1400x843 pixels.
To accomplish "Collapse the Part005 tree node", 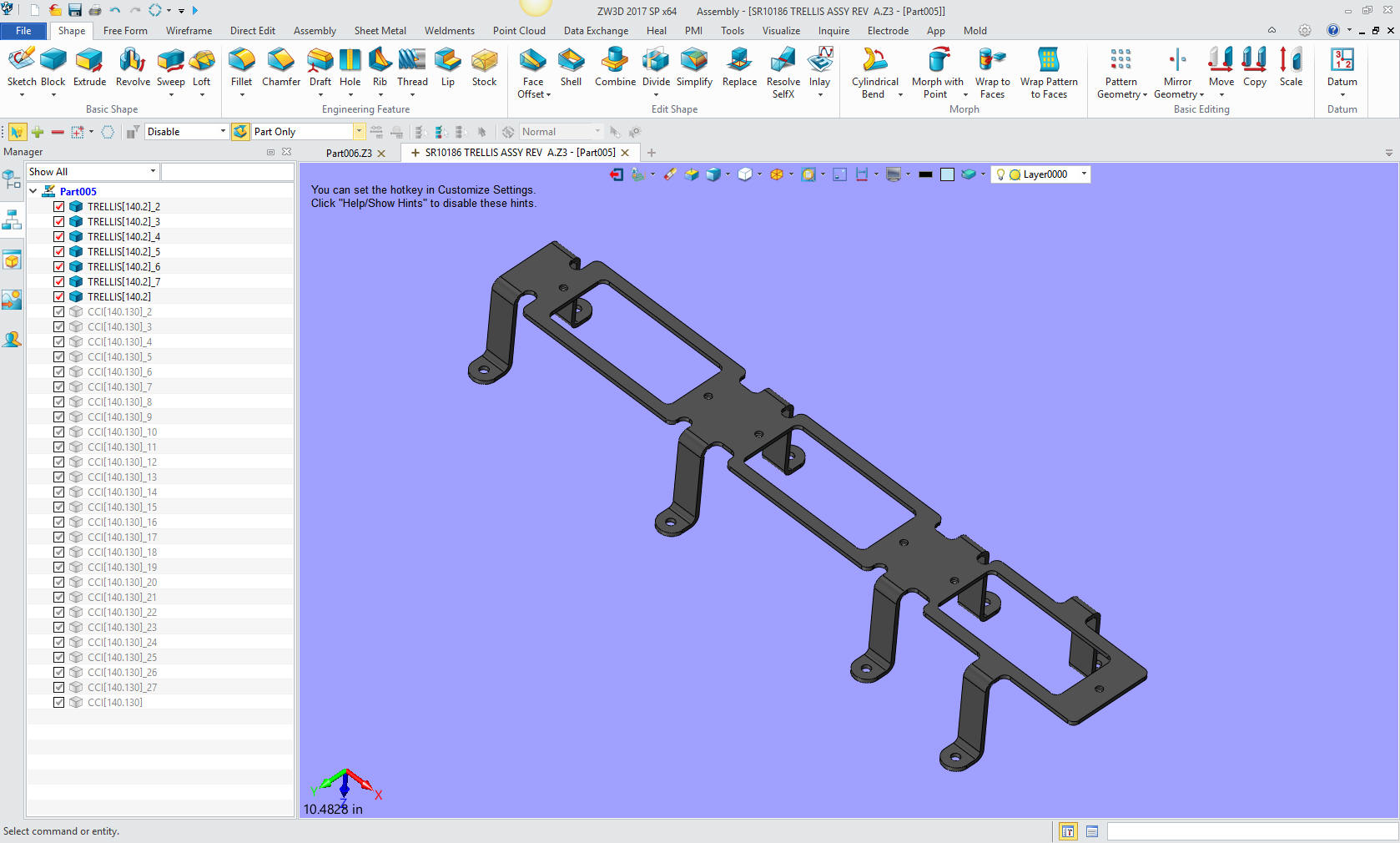I will pyautogui.click(x=33, y=191).
